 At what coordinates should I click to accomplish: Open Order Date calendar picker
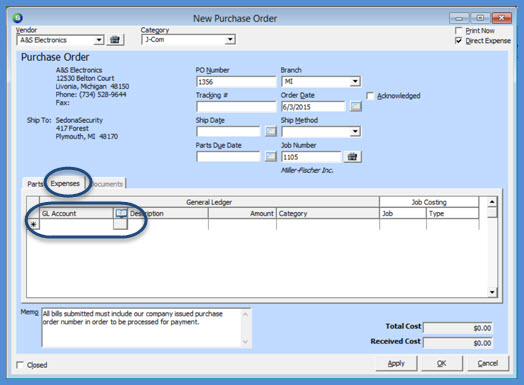[356, 107]
